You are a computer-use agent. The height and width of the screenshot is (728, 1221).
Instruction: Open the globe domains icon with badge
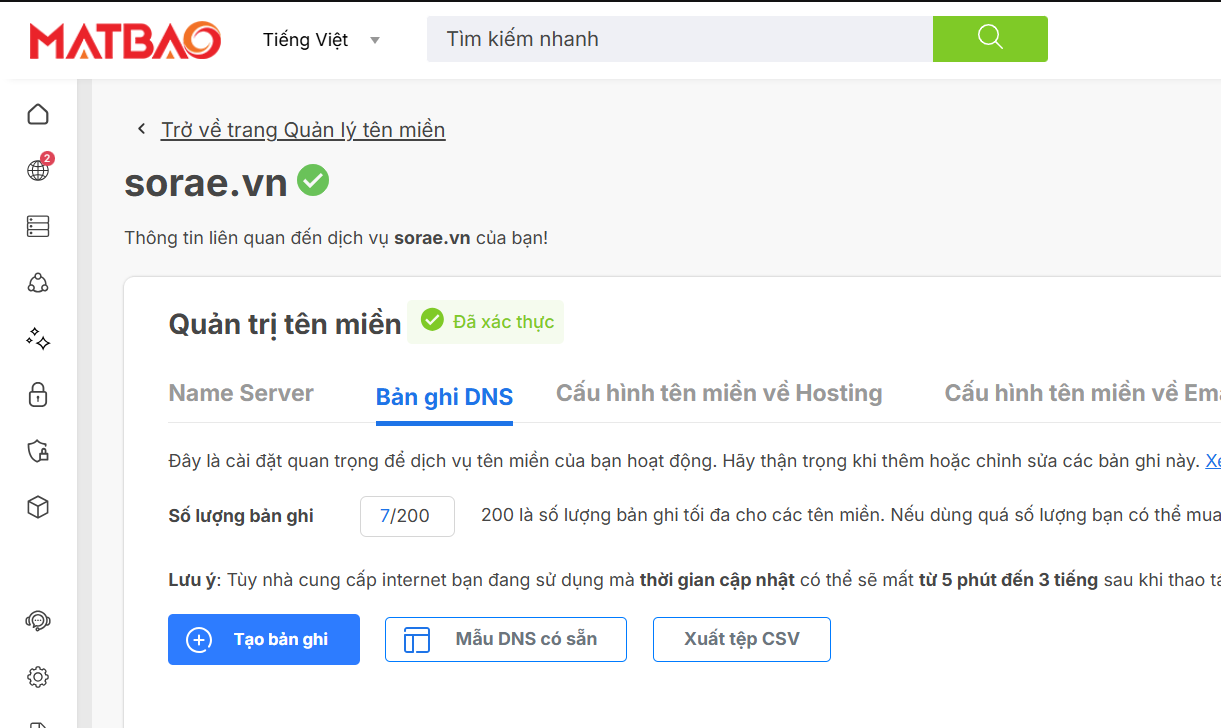39,168
